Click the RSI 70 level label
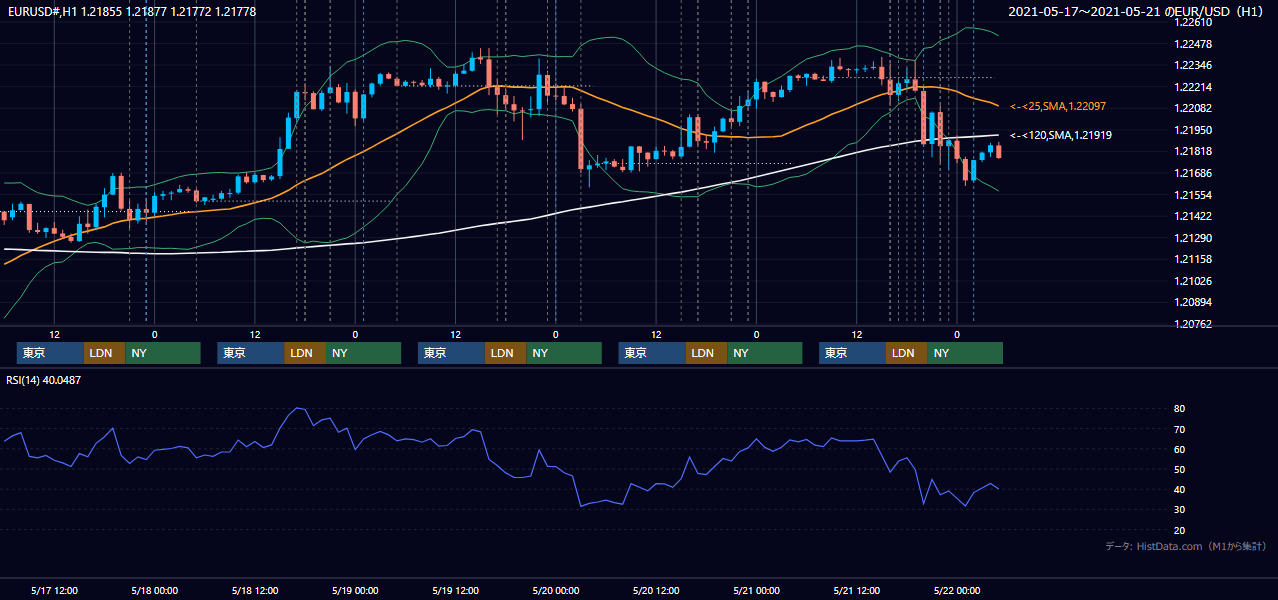1278x600 pixels. 1180,429
